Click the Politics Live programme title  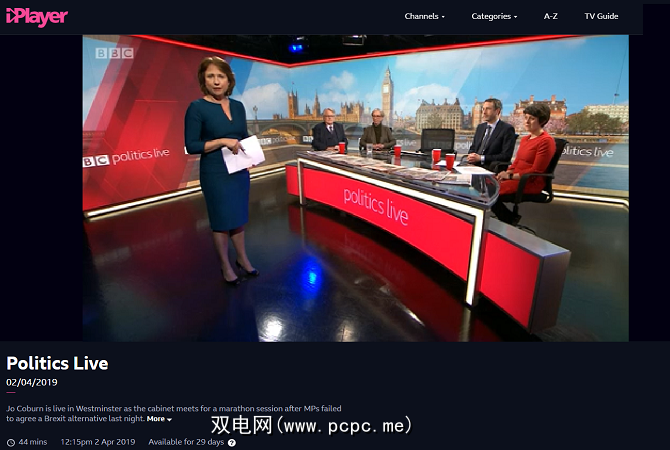point(57,363)
